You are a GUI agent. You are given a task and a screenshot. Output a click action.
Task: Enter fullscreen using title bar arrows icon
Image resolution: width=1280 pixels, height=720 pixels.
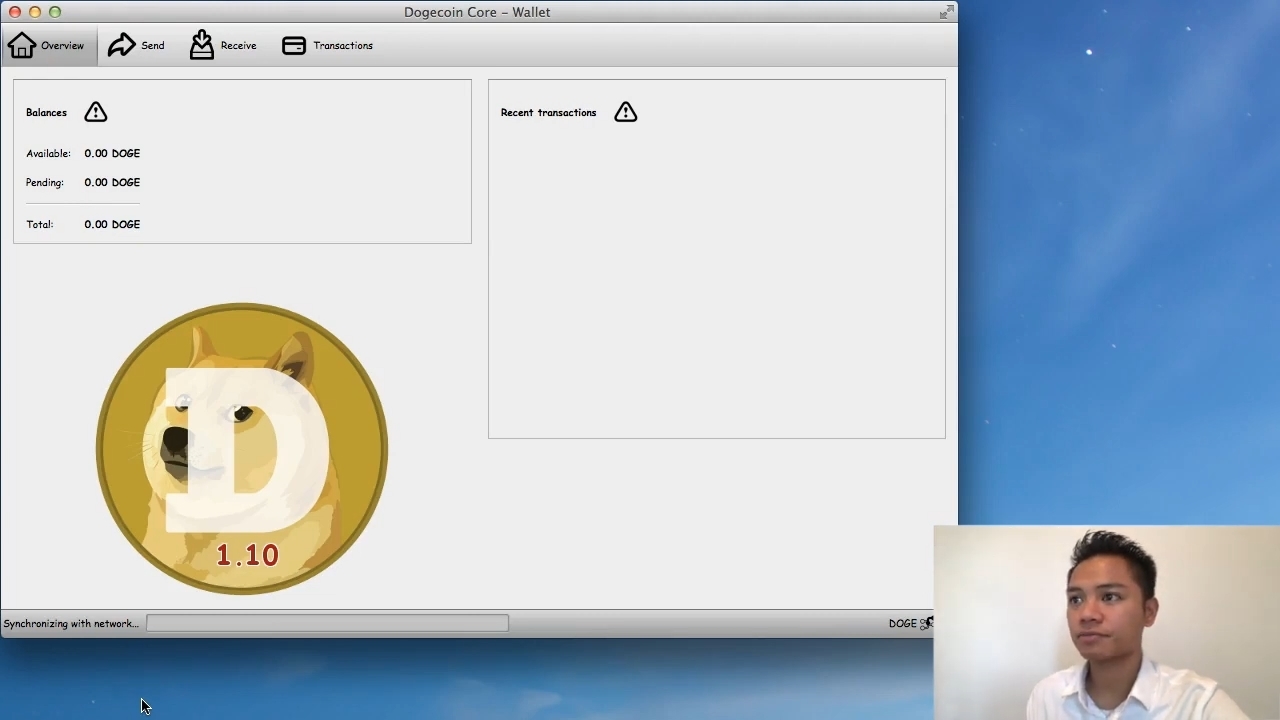pos(945,12)
